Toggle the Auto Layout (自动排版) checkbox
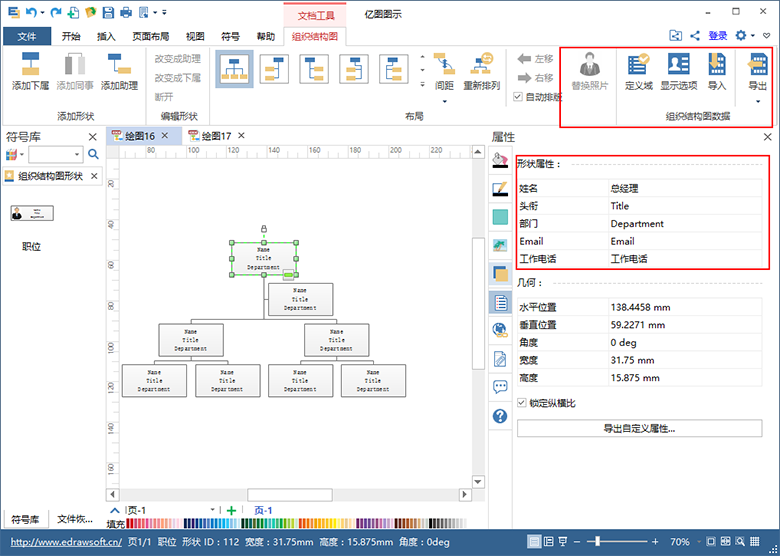 pyautogui.click(x=518, y=97)
